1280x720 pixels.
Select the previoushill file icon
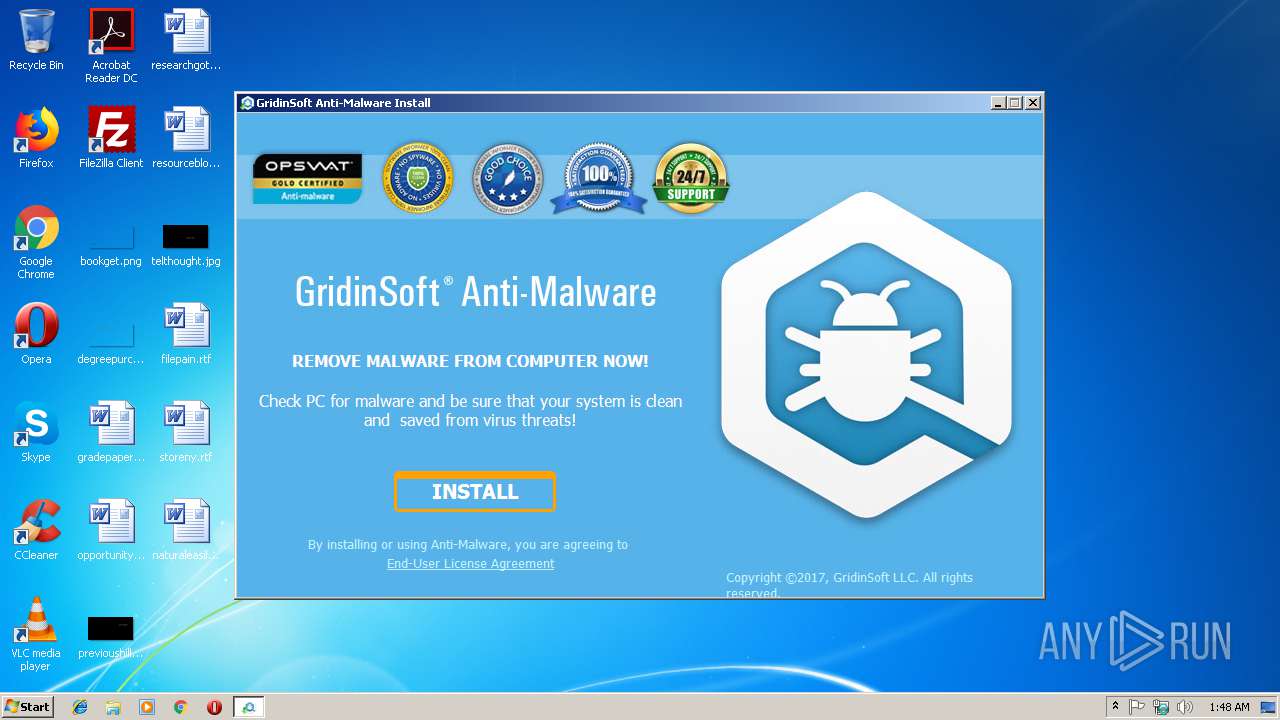[x=111, y=636]
